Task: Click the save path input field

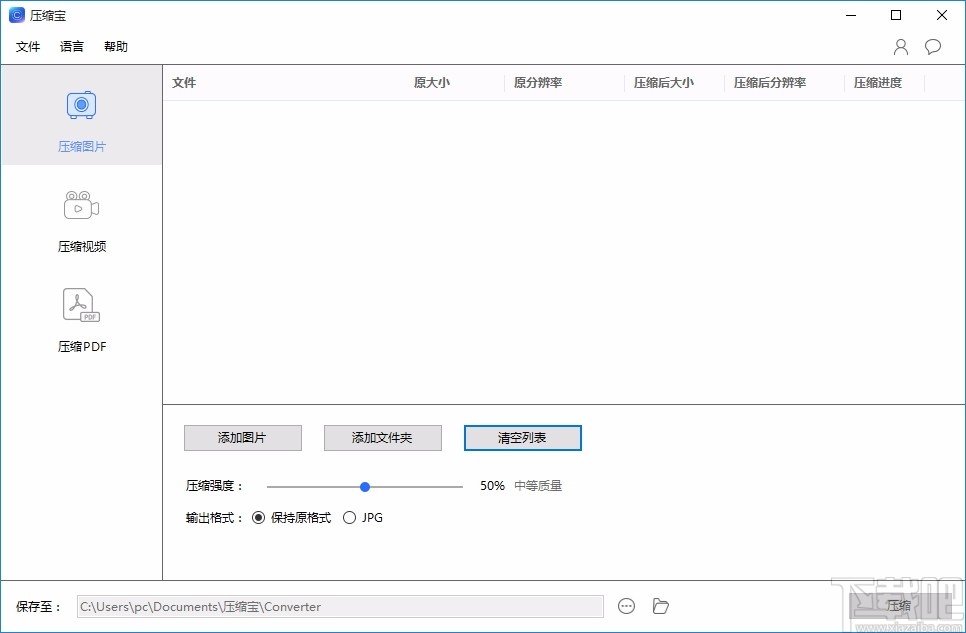Action: click(340, 606)
